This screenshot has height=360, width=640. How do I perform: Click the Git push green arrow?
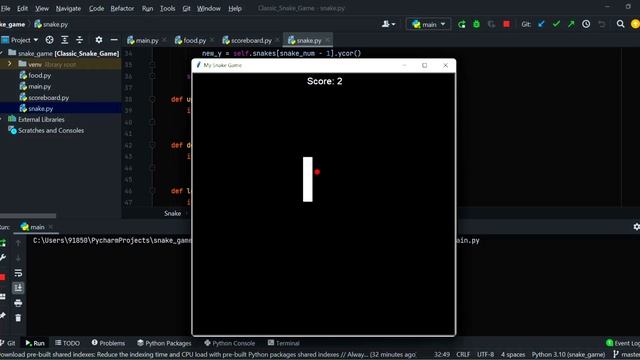(571, 24)
